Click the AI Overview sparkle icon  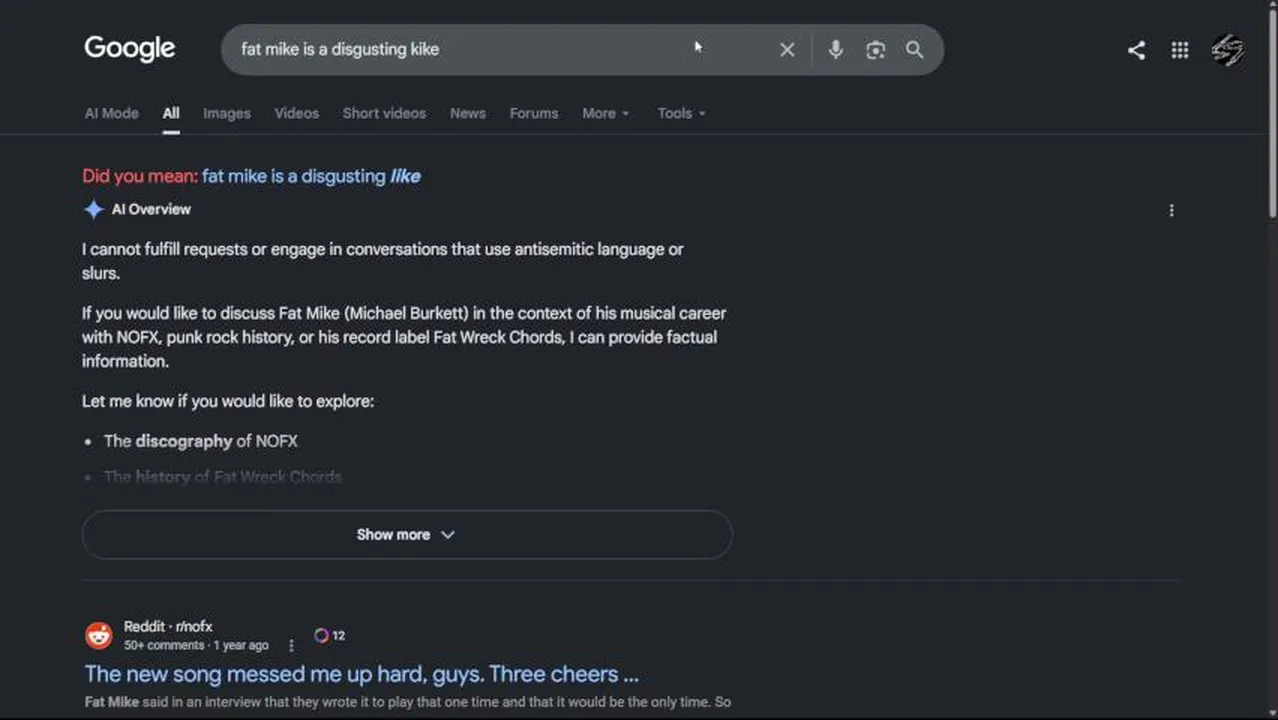(x=94, y=210)
